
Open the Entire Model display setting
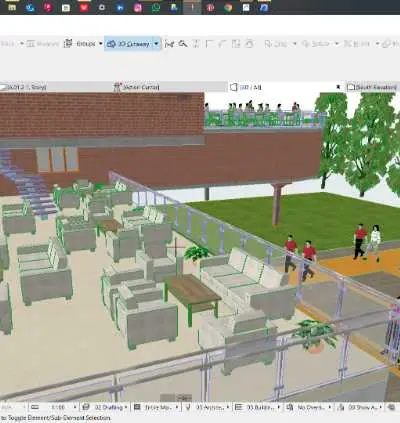(x=159, y=407)
